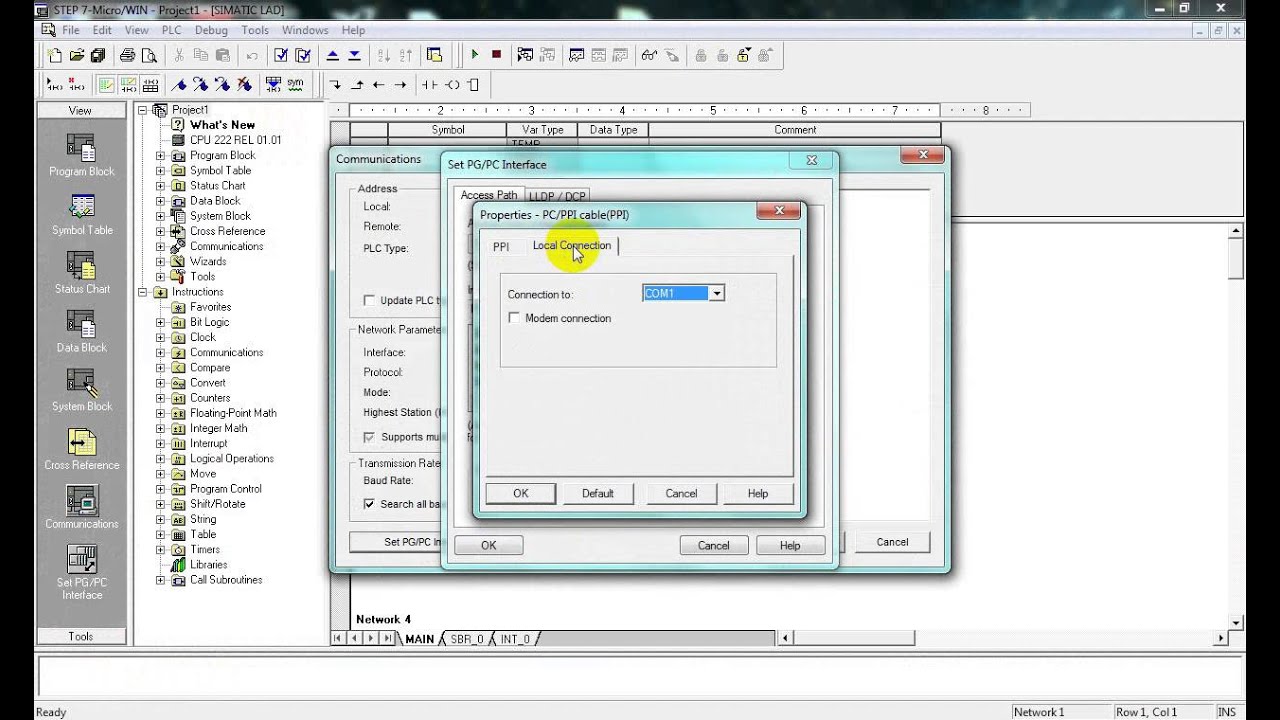Image resolution: width=1280 pixels, height=720 pixels.
Task: Click the Tools bar at sidebar bottom
Action: [x=81, y=636]
